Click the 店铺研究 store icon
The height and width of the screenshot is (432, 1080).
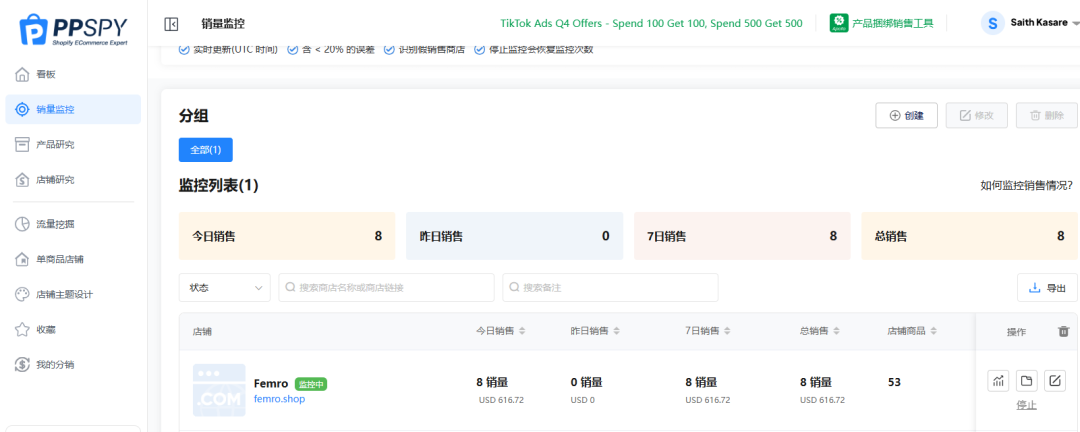coord(22,180)
